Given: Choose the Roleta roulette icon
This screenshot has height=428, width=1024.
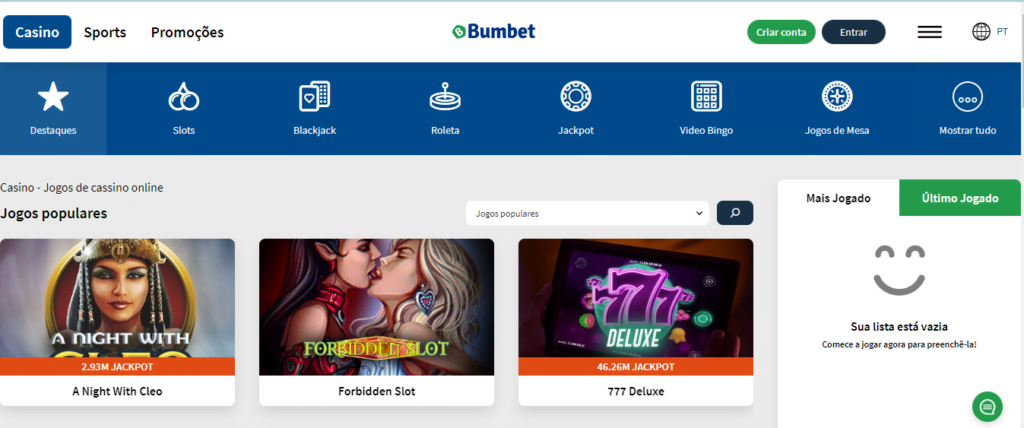Looking at the screenshot, I should click(445, 97).
